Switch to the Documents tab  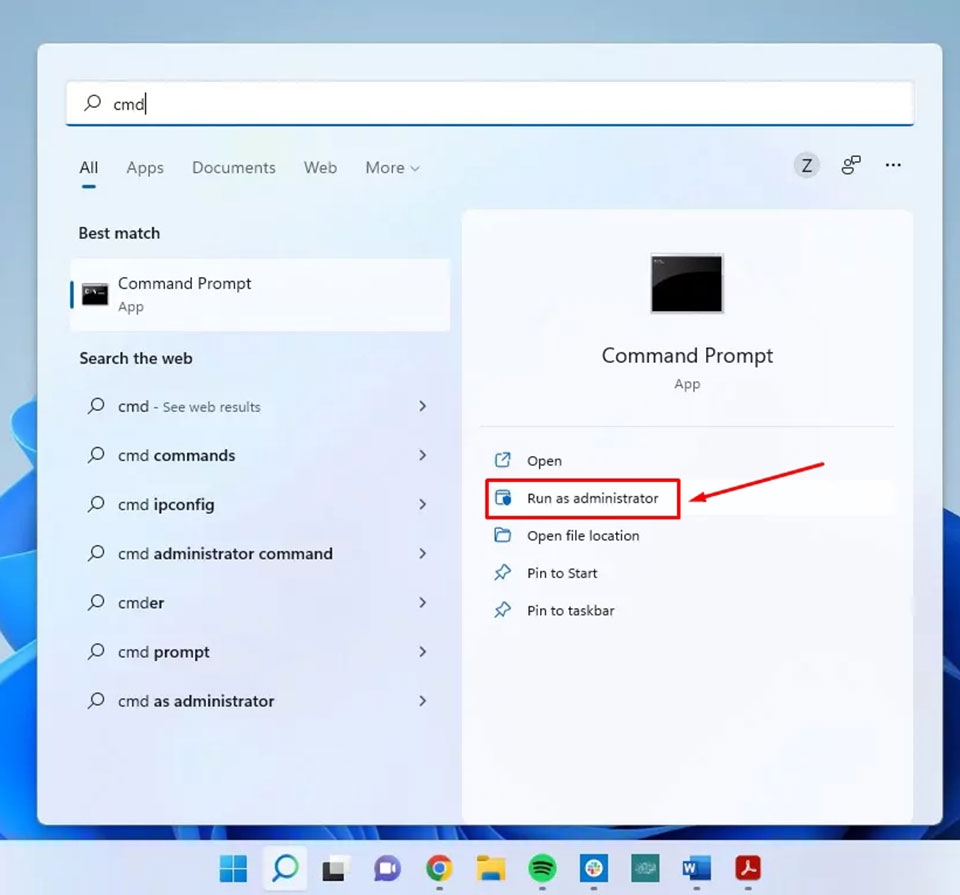point(234,168)
